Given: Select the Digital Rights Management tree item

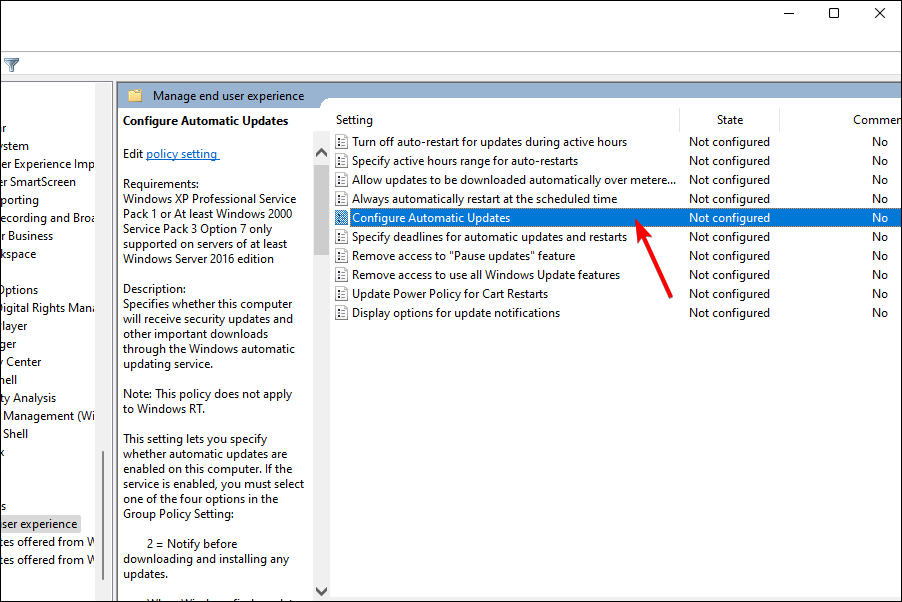Looking at the screenshot, I should [47, 308].
